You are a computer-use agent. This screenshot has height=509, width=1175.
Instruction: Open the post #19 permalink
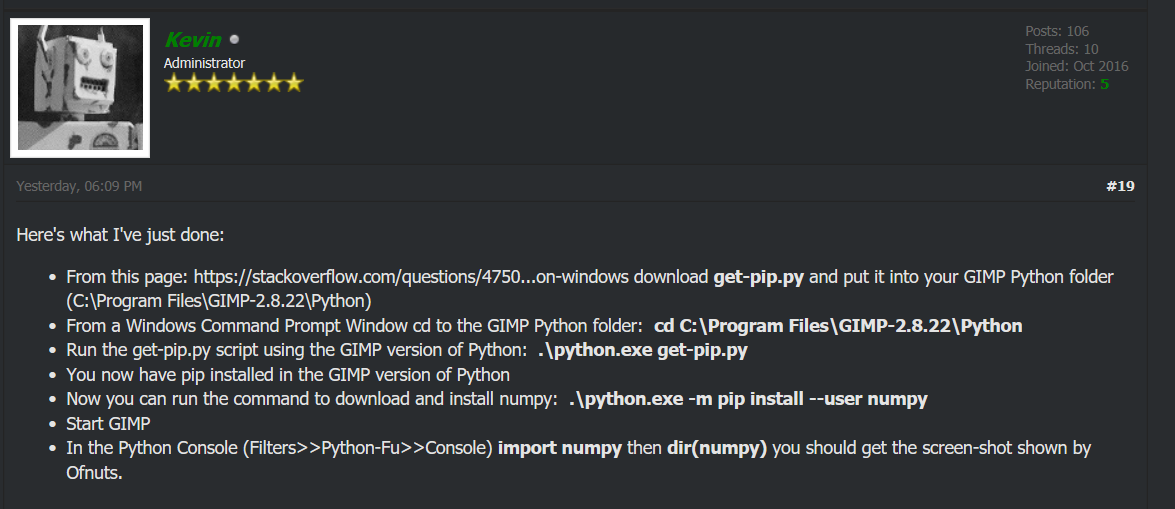coord(1120,186)
